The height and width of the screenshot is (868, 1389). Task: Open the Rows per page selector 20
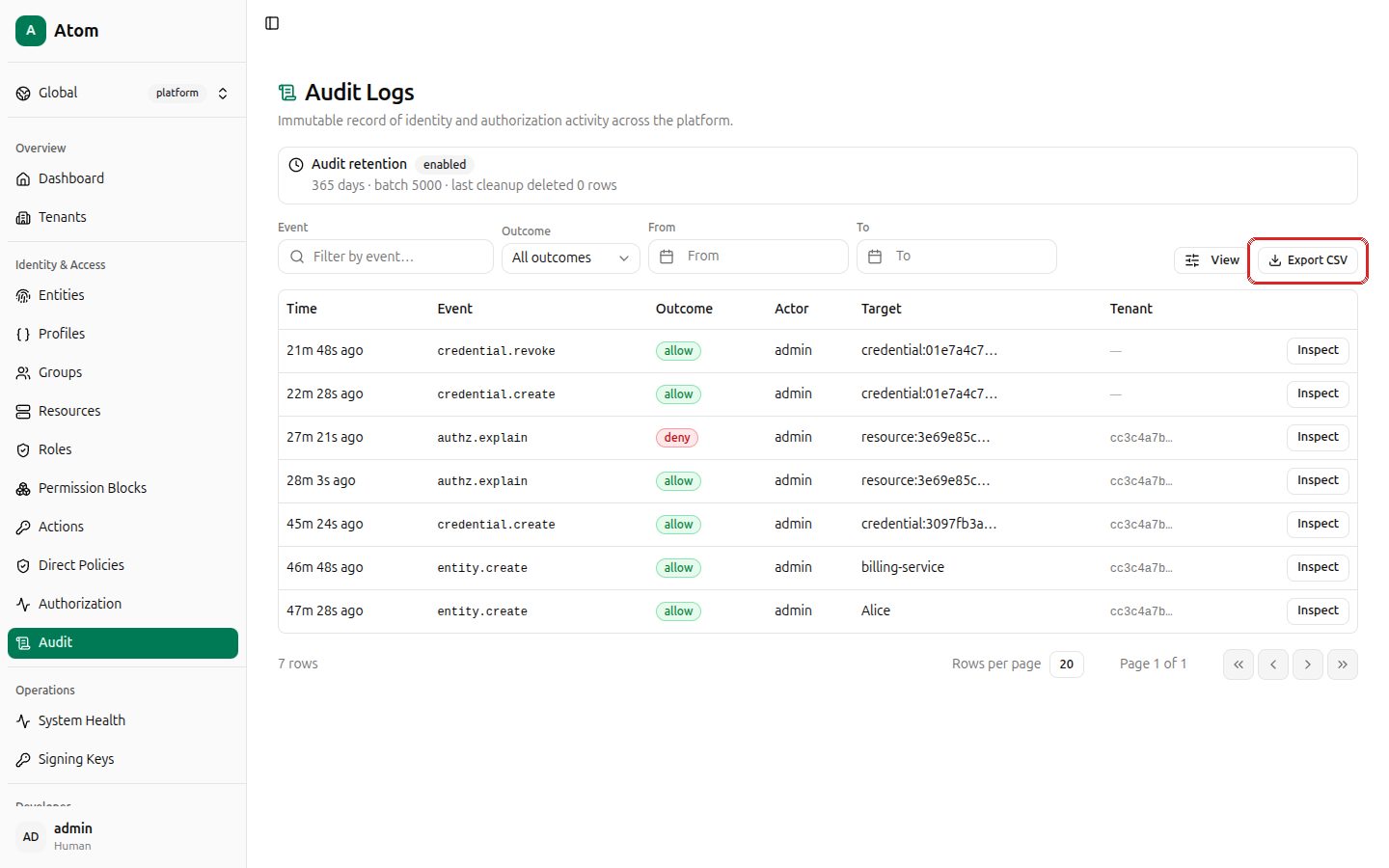[1067, 665]
